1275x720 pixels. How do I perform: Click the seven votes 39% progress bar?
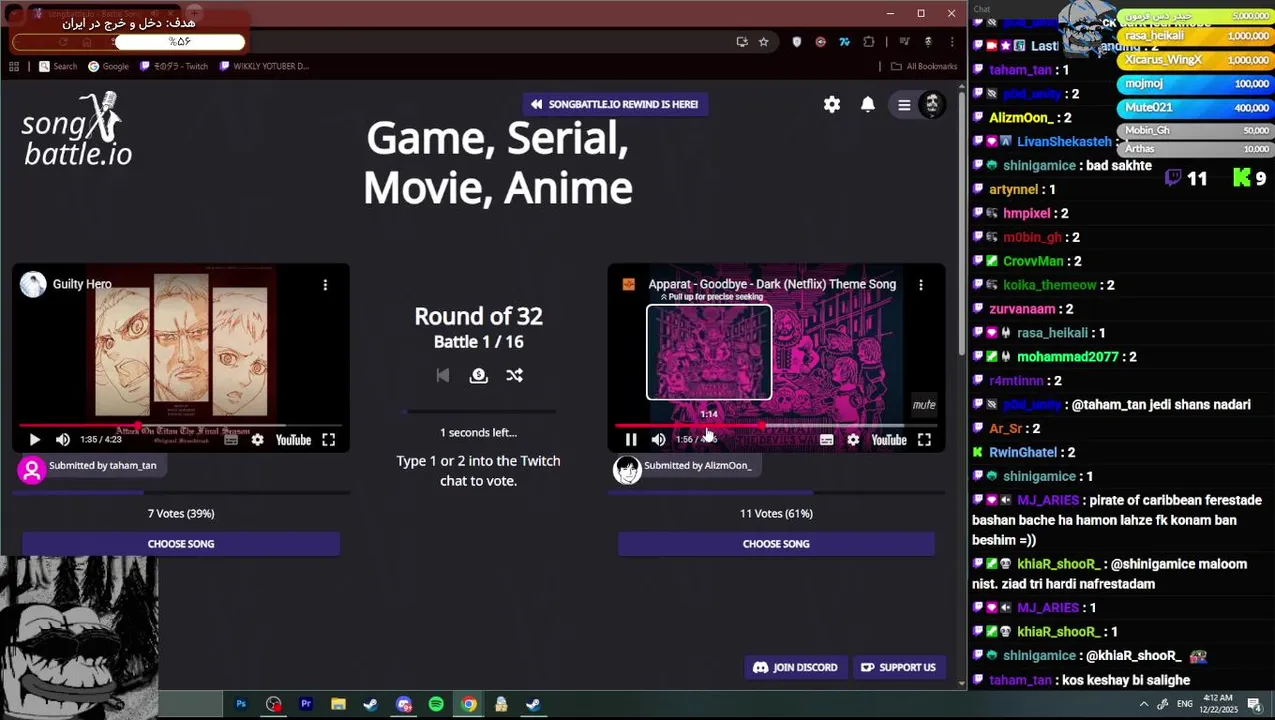pyautogui.click(x=181, y=493)
